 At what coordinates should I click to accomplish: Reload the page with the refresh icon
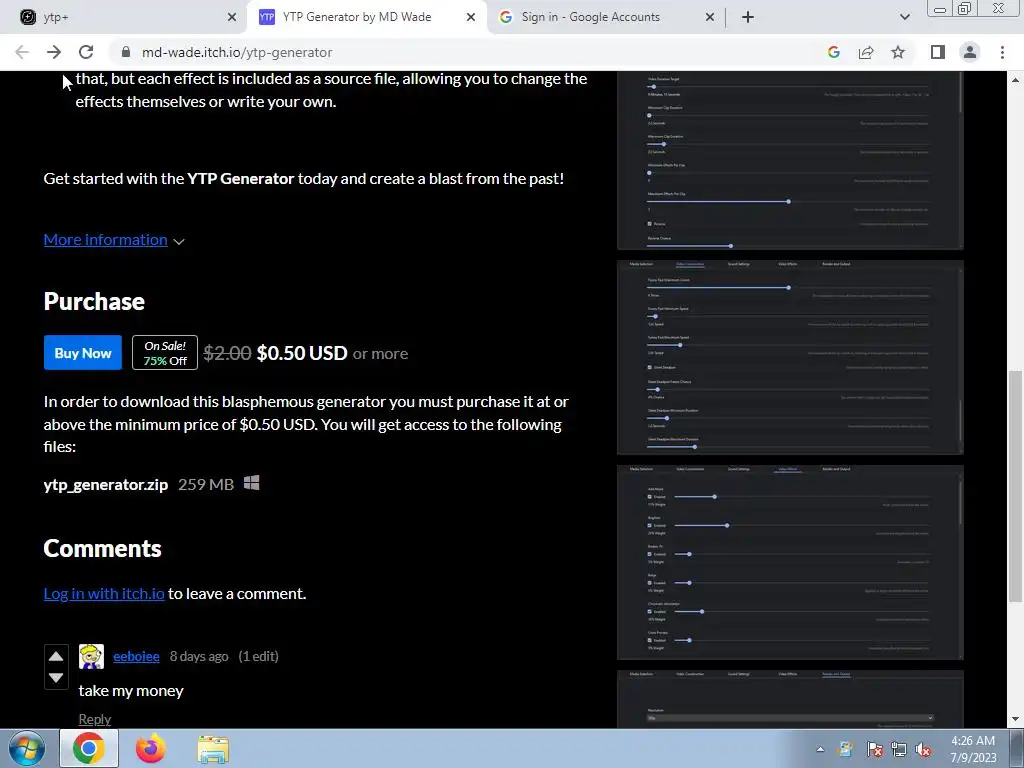(x=86, y=52)
